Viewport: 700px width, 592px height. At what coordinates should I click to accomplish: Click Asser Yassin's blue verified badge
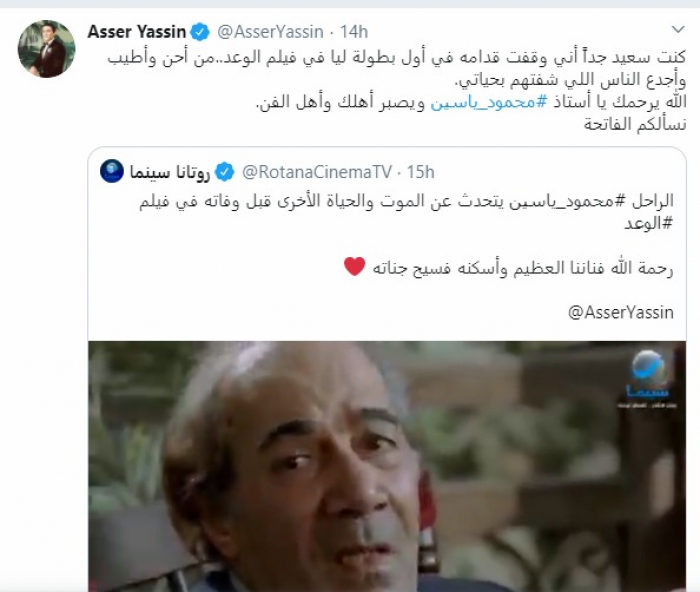[x=200, y=32]
